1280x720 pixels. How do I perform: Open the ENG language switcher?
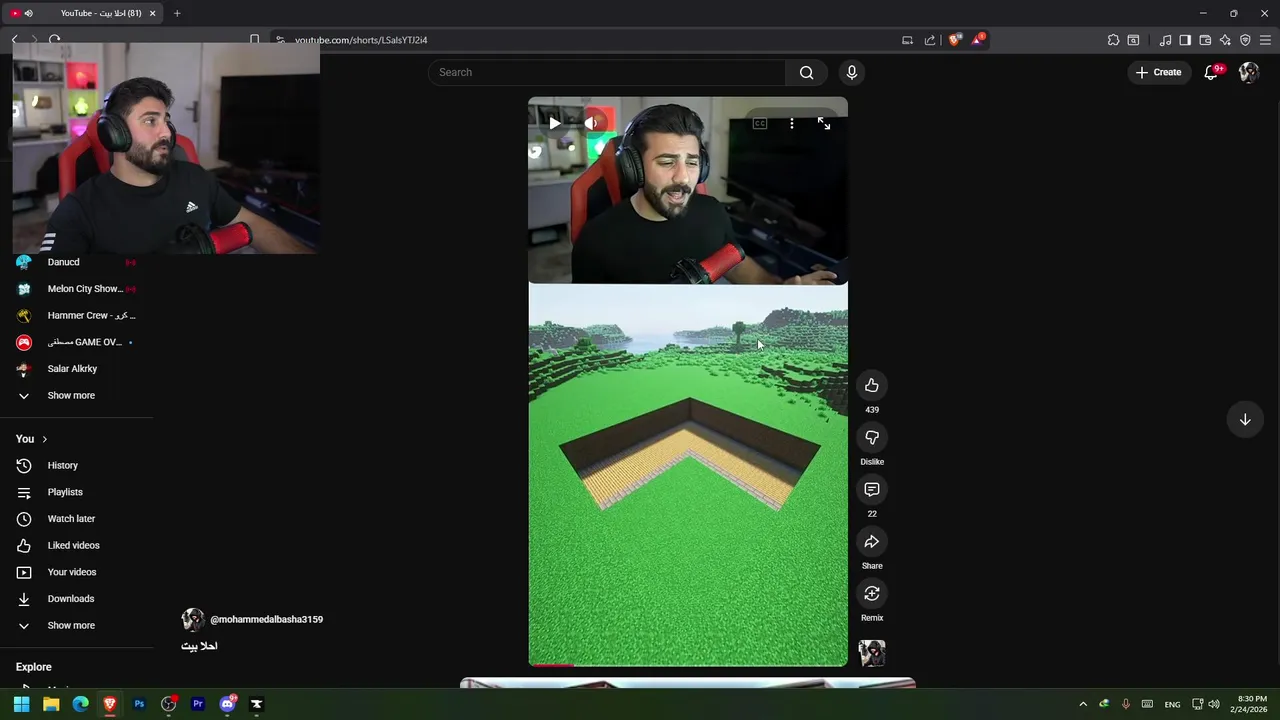point(1172,704)
